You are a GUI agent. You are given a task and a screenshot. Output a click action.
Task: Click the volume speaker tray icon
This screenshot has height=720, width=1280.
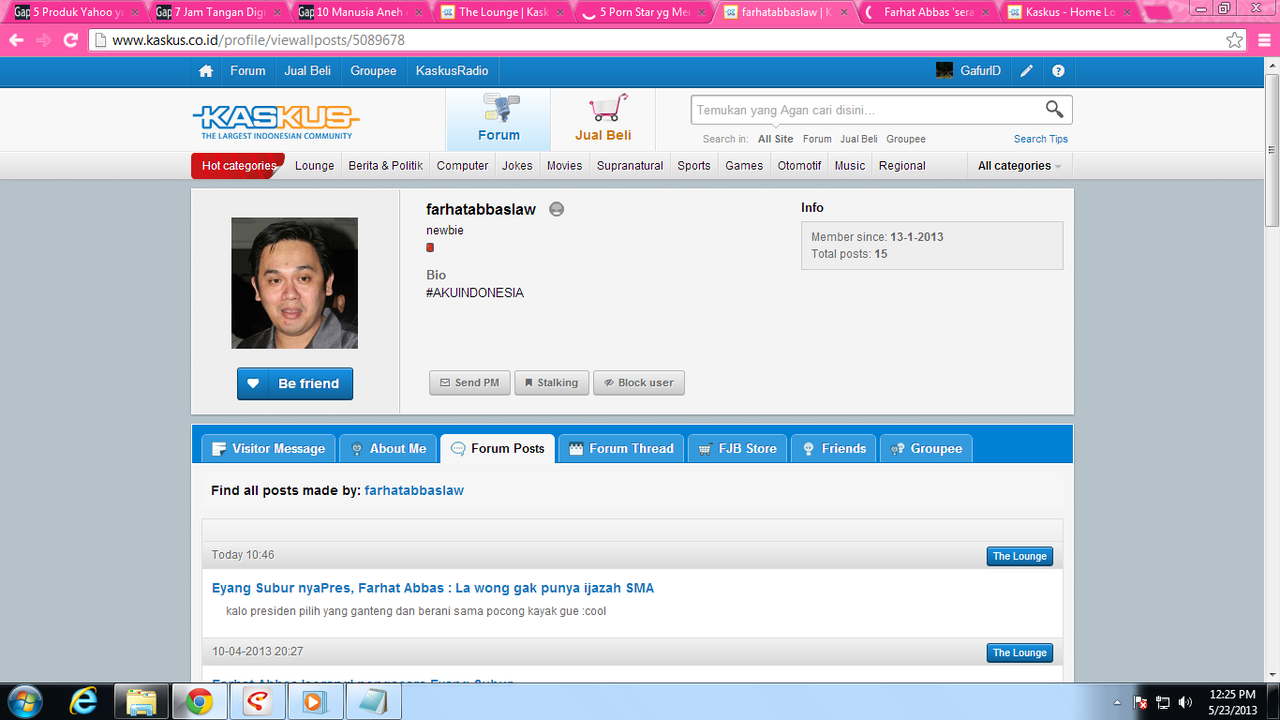coord(1186,702)
